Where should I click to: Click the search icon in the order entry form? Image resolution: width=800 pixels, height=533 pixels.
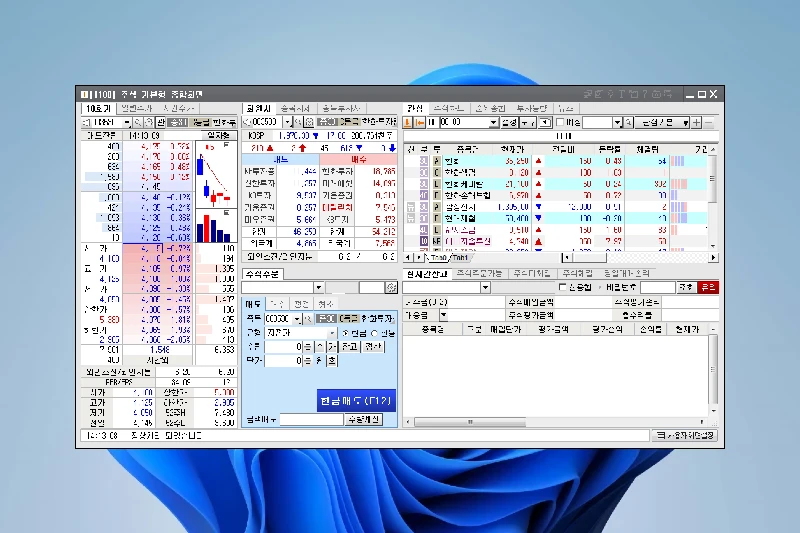[308, 319]
